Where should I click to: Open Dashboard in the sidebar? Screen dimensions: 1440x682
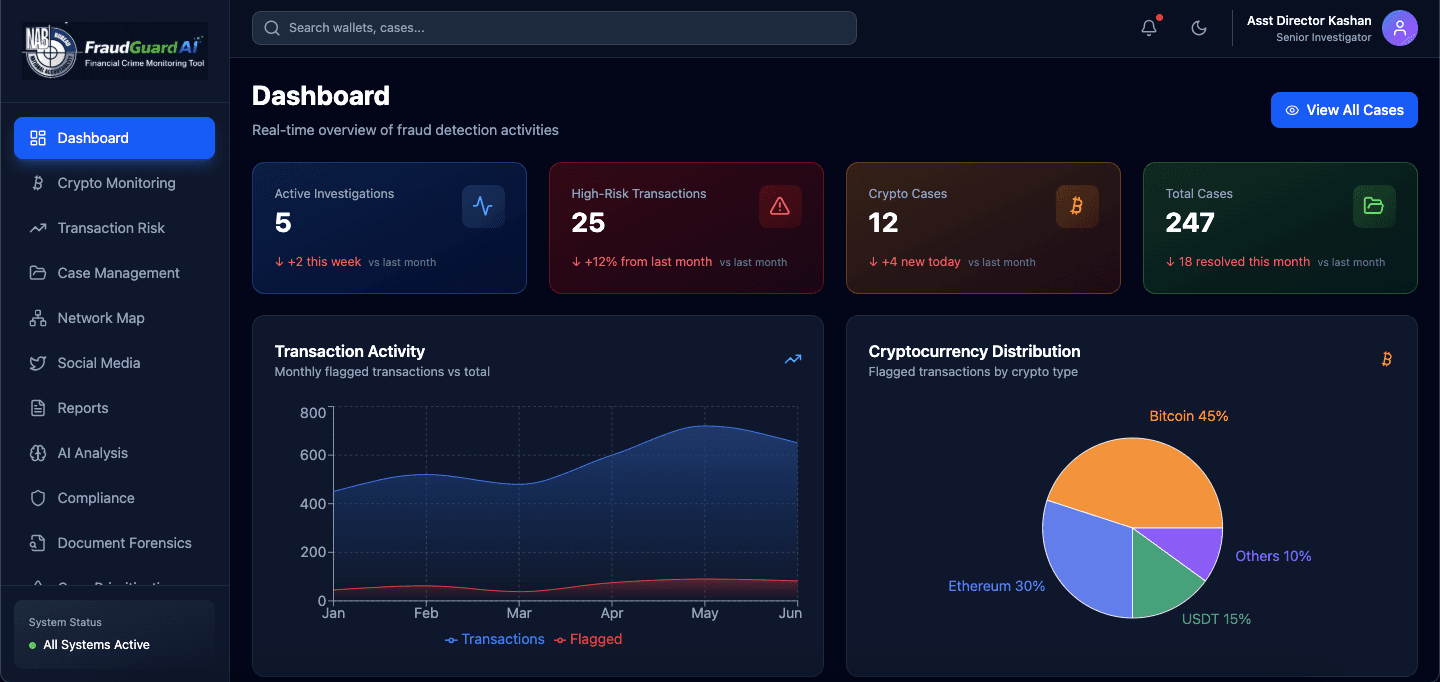[114, 138]
